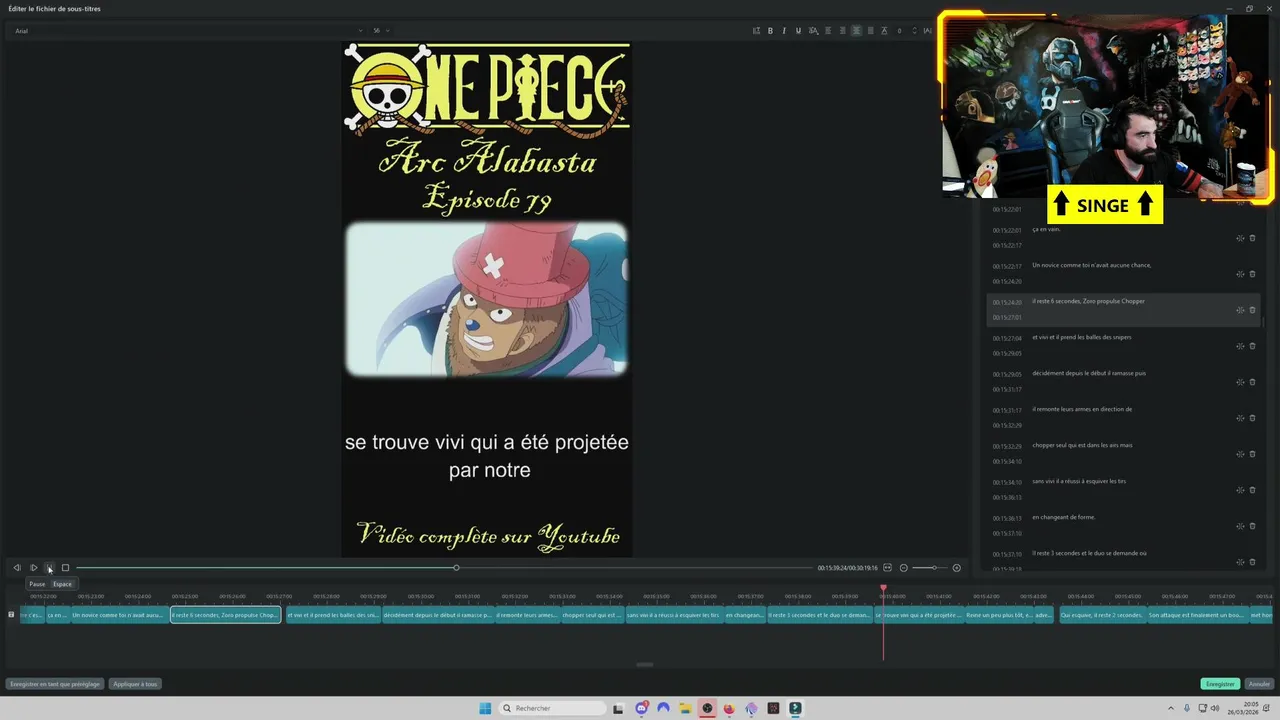Delete subtitle 'décidément depuis le début il ramasse'

pyautogui.click(x=1252, y=382)
